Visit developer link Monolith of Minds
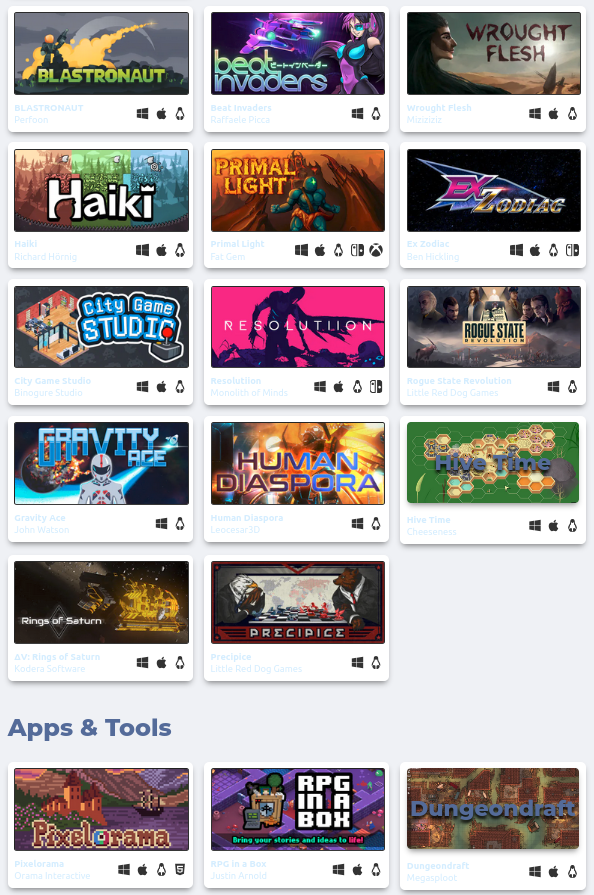The width and height of the screenshot is (594, 895). [x=249, y=393]
